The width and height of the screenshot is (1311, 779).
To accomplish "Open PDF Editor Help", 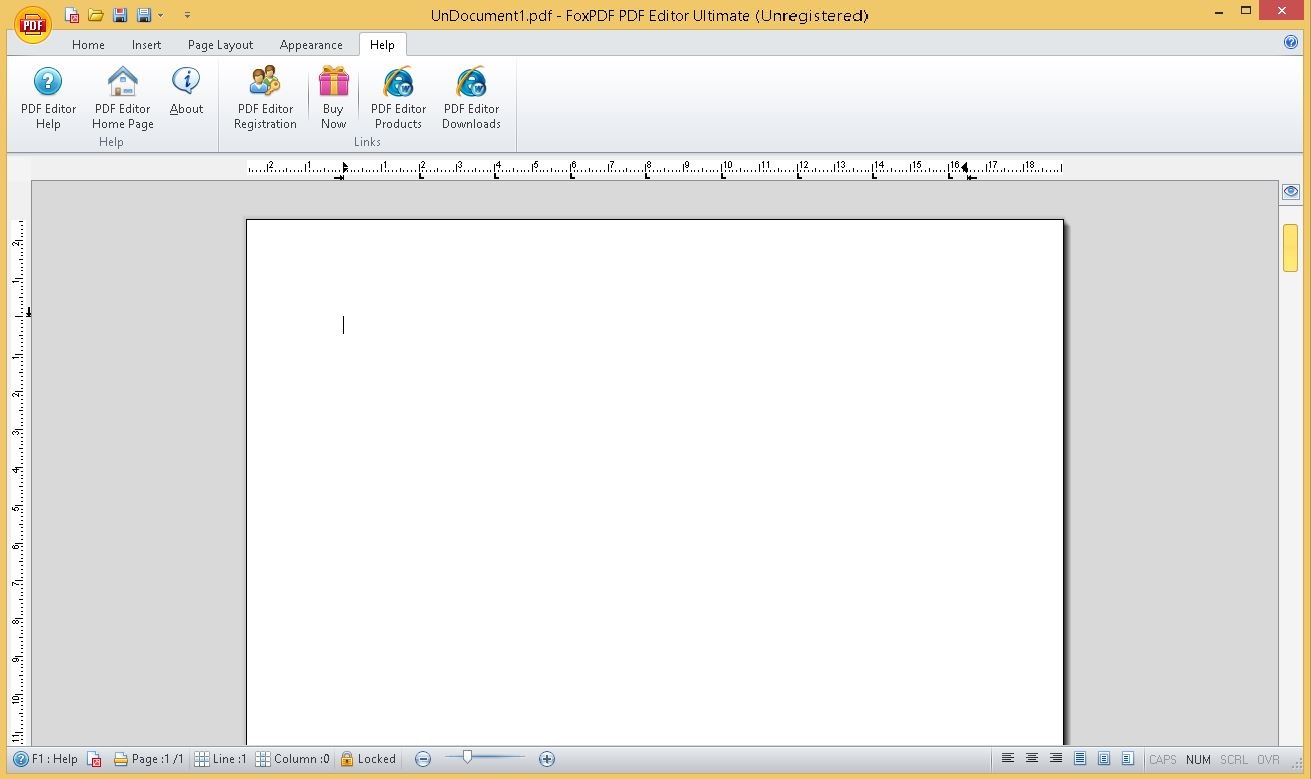I will [x=48, y=98].
